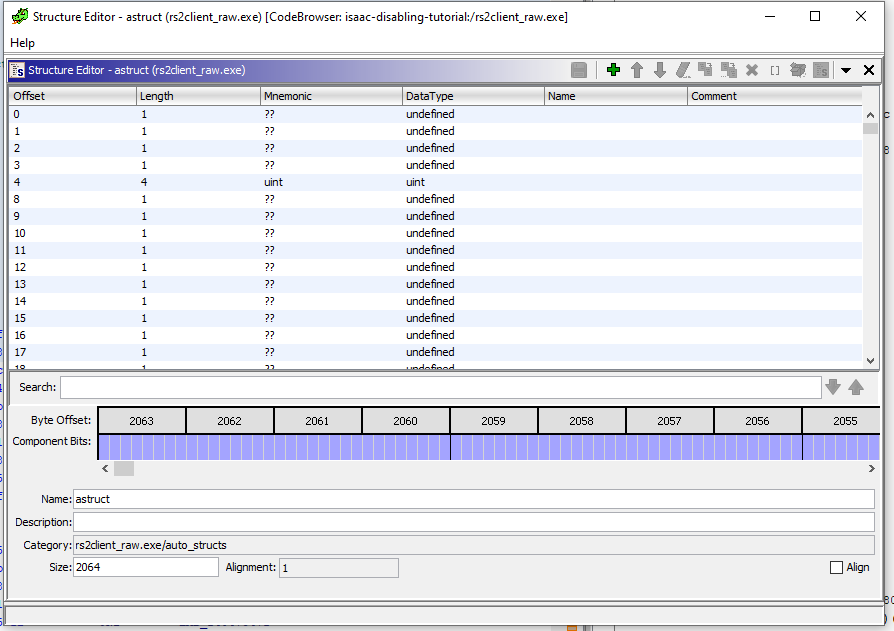
Task: Click the table's vertical scrollbar up arrow
Action: (870, 115)
